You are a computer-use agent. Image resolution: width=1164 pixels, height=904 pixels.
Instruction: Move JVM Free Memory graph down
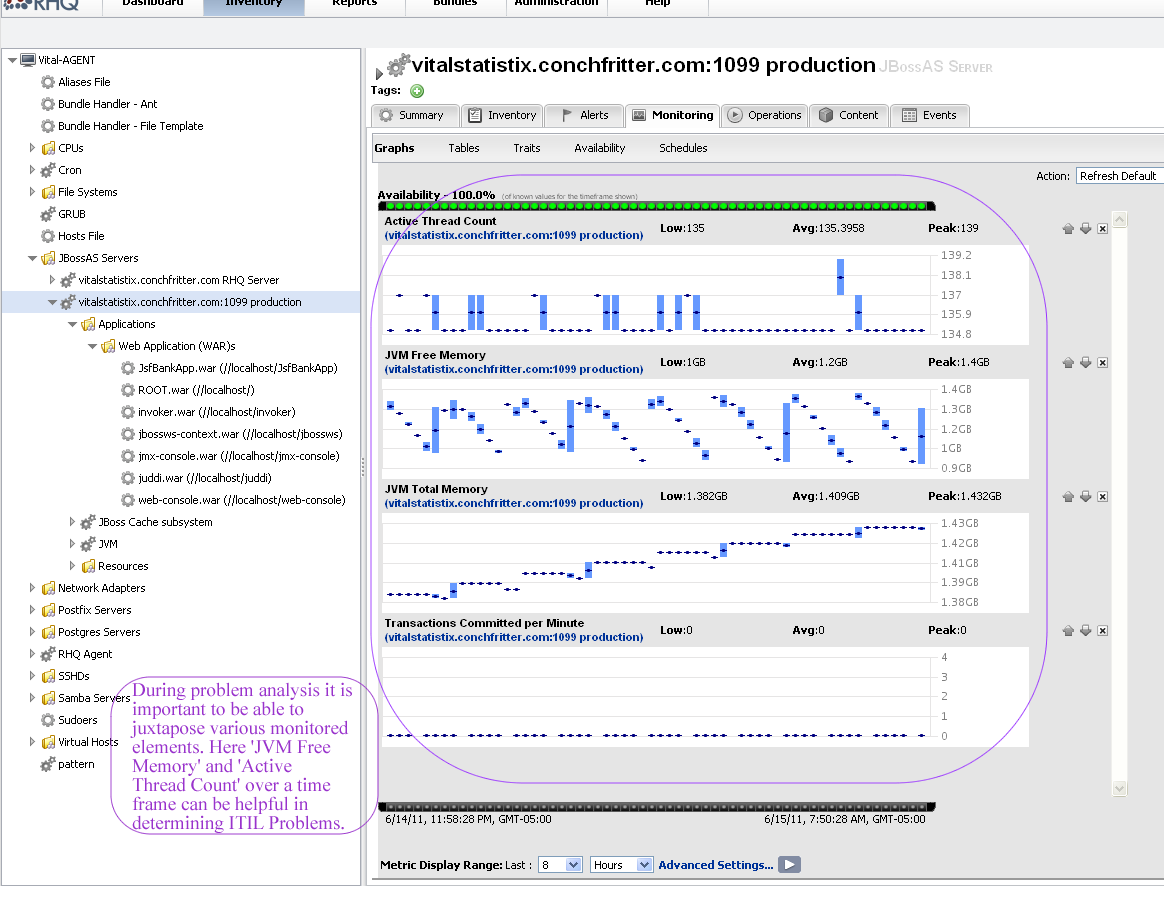tap(1085, 362)
